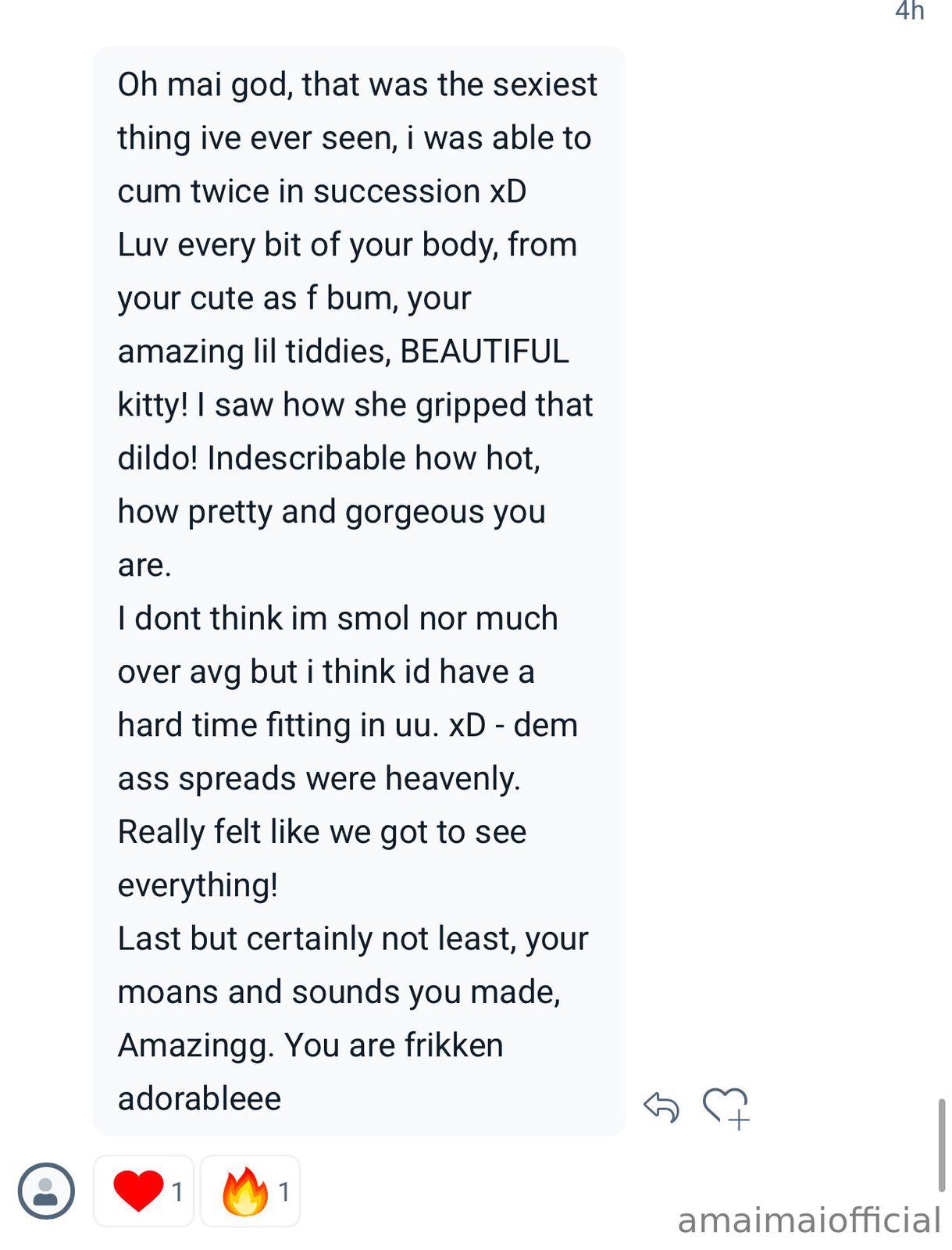The height and width of the screenshot is (1250, 952).
Task: Click the word "adorableee" in the message
Action: coord(199,1098)
